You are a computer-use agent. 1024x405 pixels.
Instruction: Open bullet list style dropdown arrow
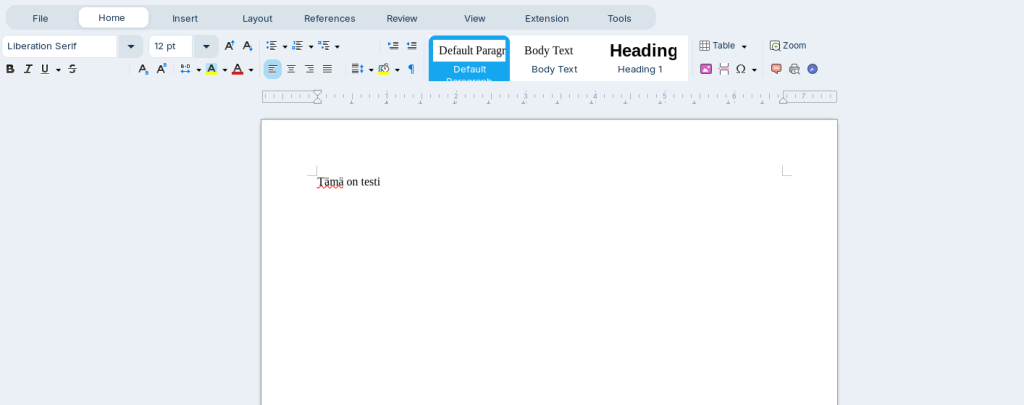pos(285,46)
